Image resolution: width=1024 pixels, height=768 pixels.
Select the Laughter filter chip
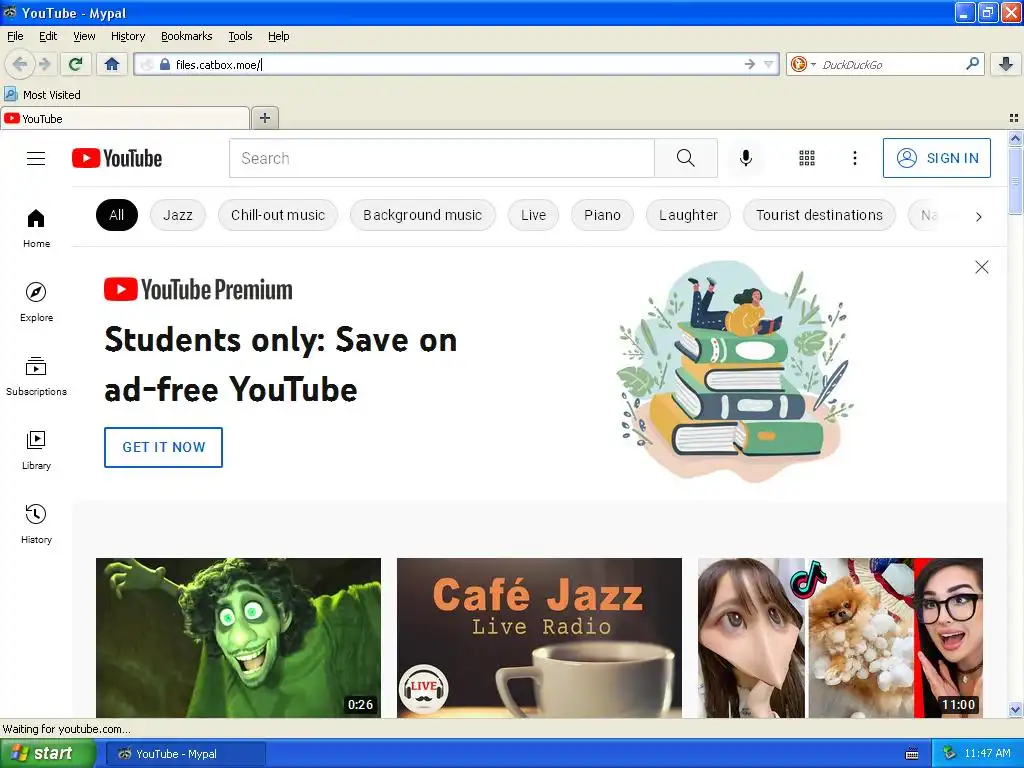688,216
